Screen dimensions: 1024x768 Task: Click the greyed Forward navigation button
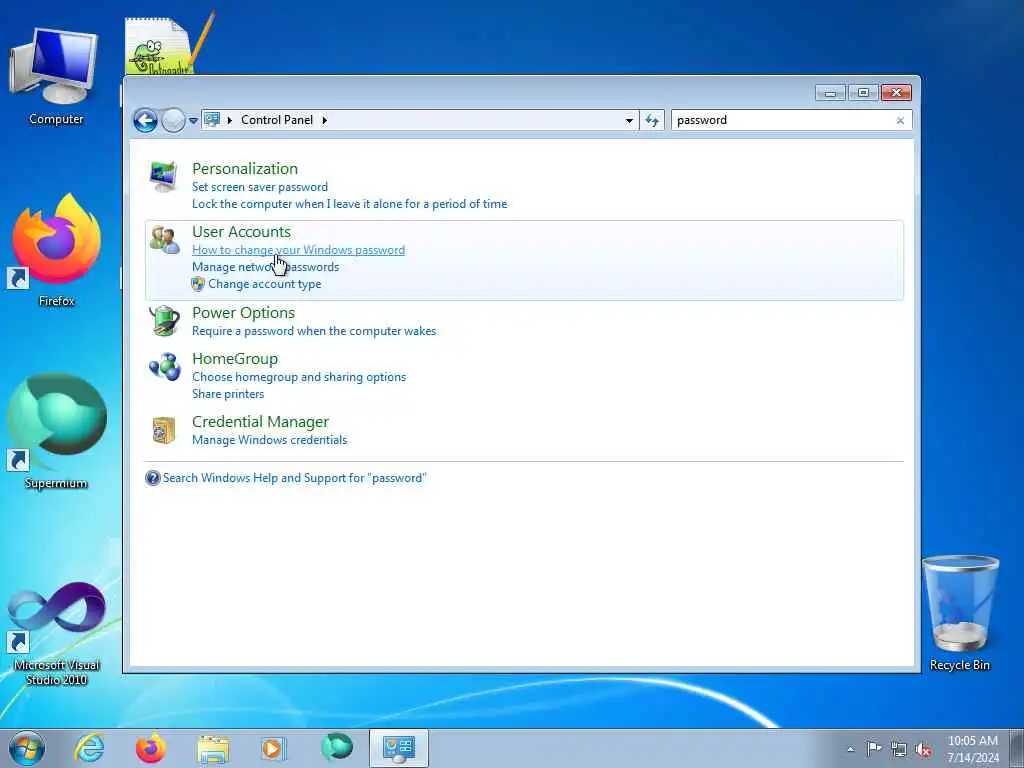click(x=173, y=120)
